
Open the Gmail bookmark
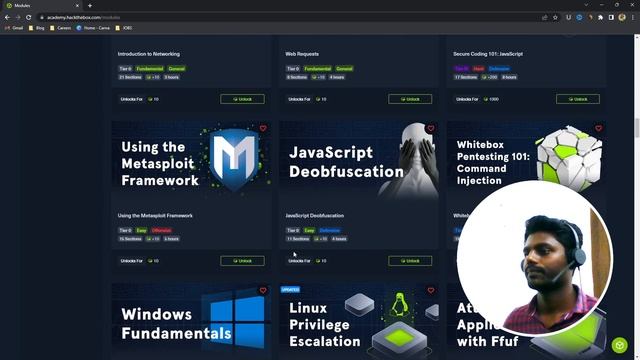pyautogui.click(x=14, y=28)
